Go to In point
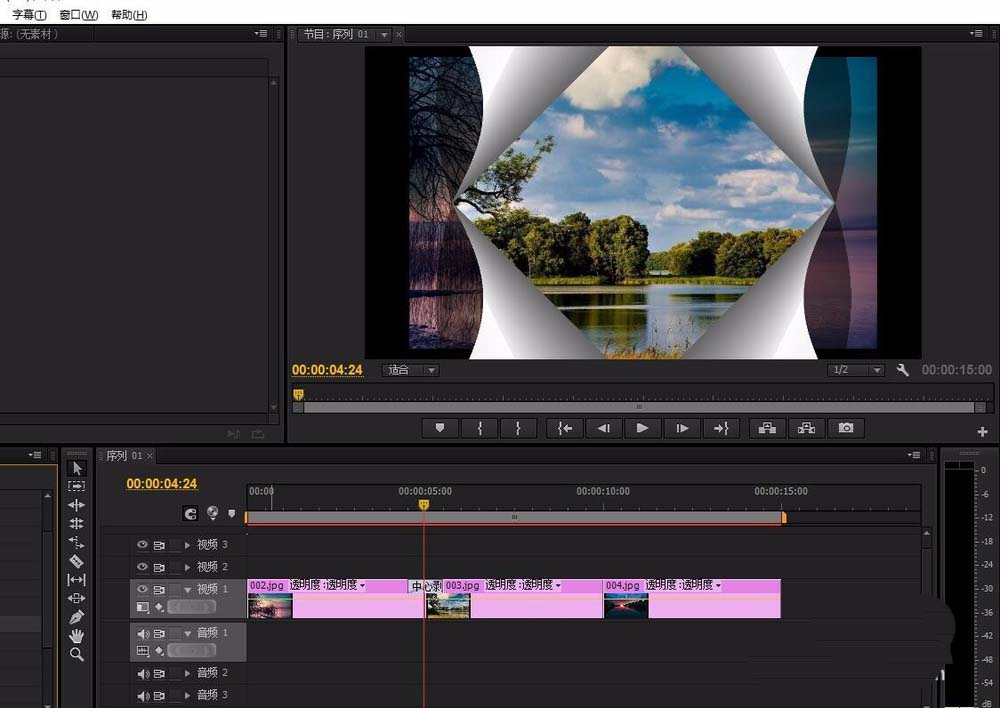 coord(564,428)
